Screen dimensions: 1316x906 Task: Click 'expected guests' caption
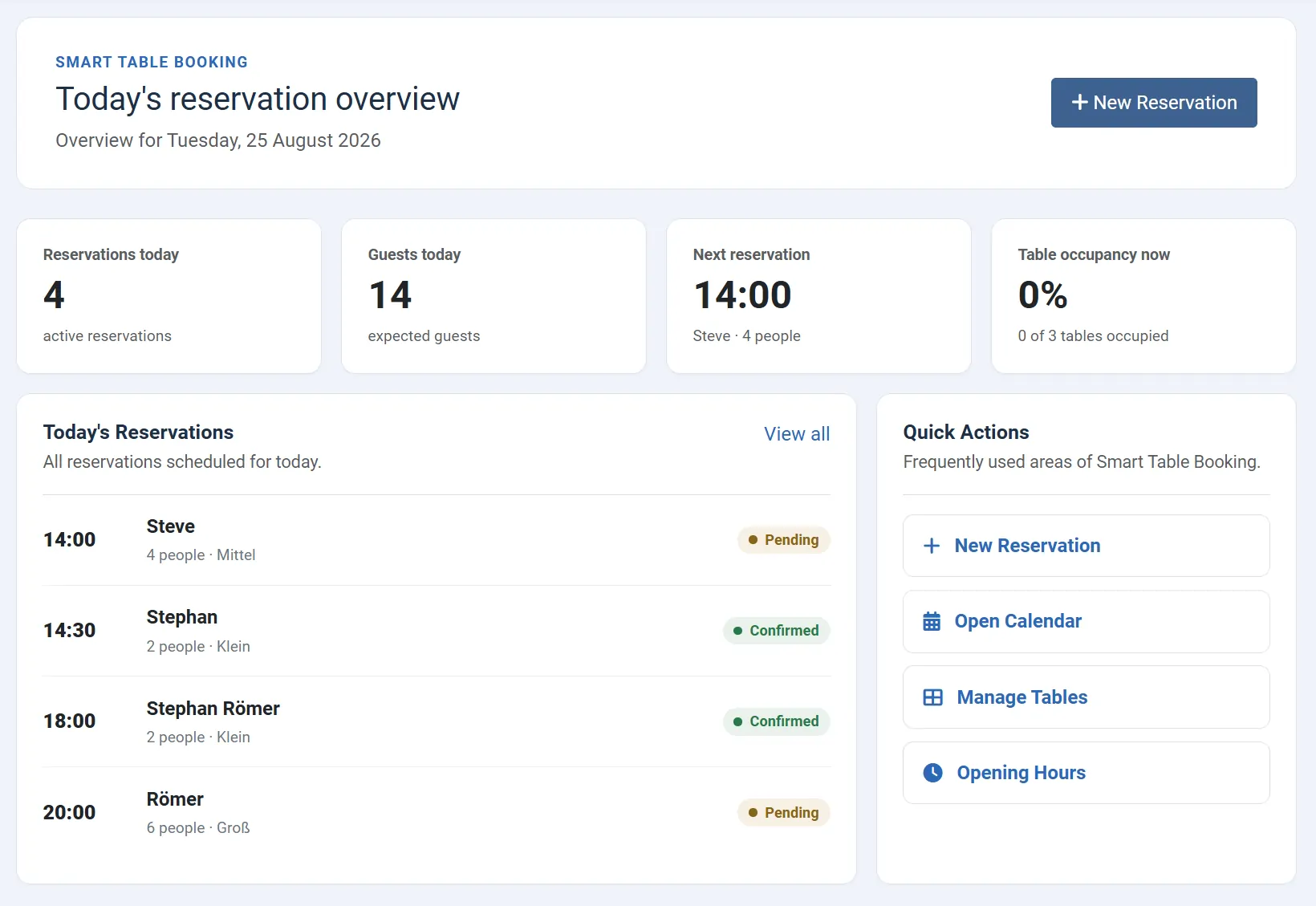point(424,336)
